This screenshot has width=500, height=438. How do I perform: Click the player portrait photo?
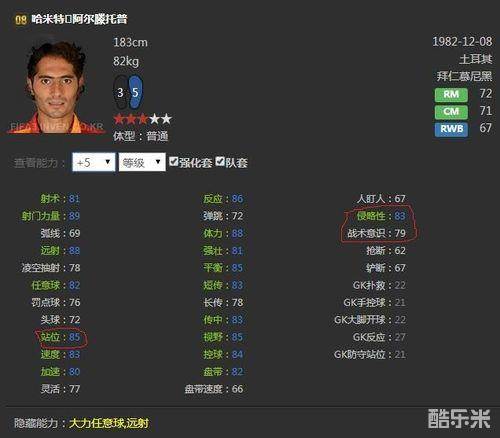tap(55, 87)
